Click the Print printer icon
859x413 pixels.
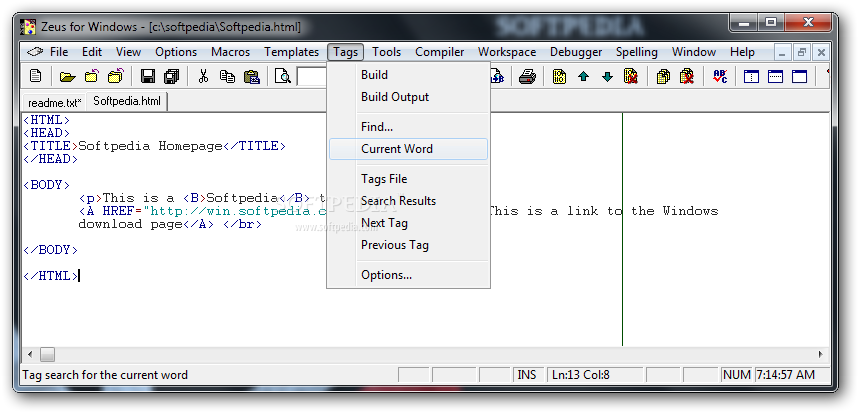point(527,76)
